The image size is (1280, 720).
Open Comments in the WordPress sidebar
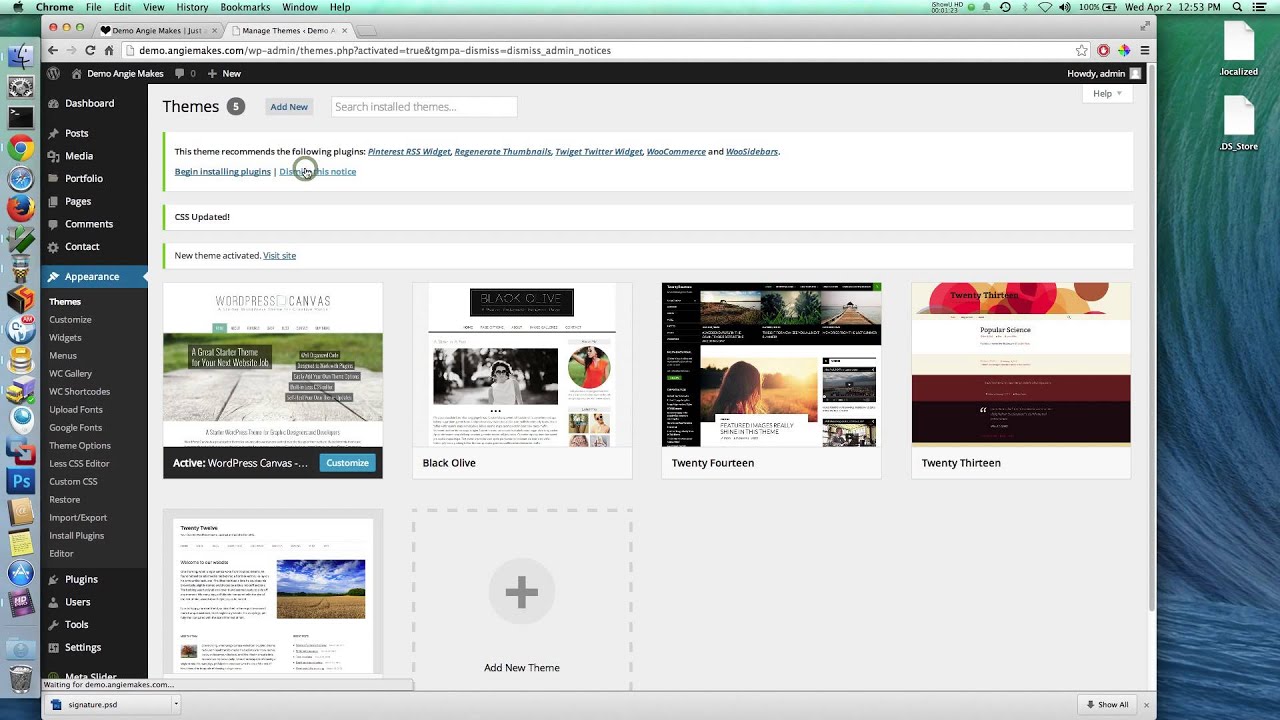[89, 224]
